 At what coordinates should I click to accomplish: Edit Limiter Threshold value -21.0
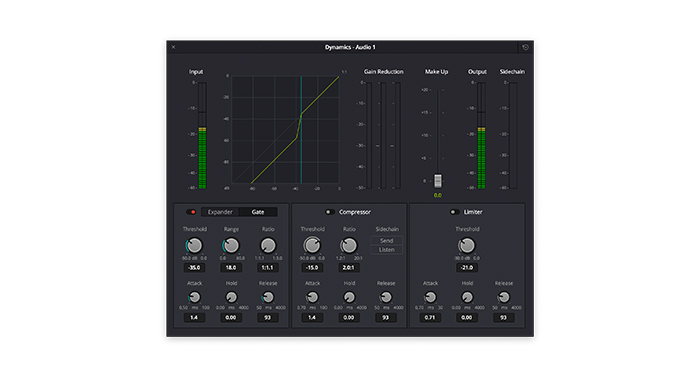[x=467, y=267]
